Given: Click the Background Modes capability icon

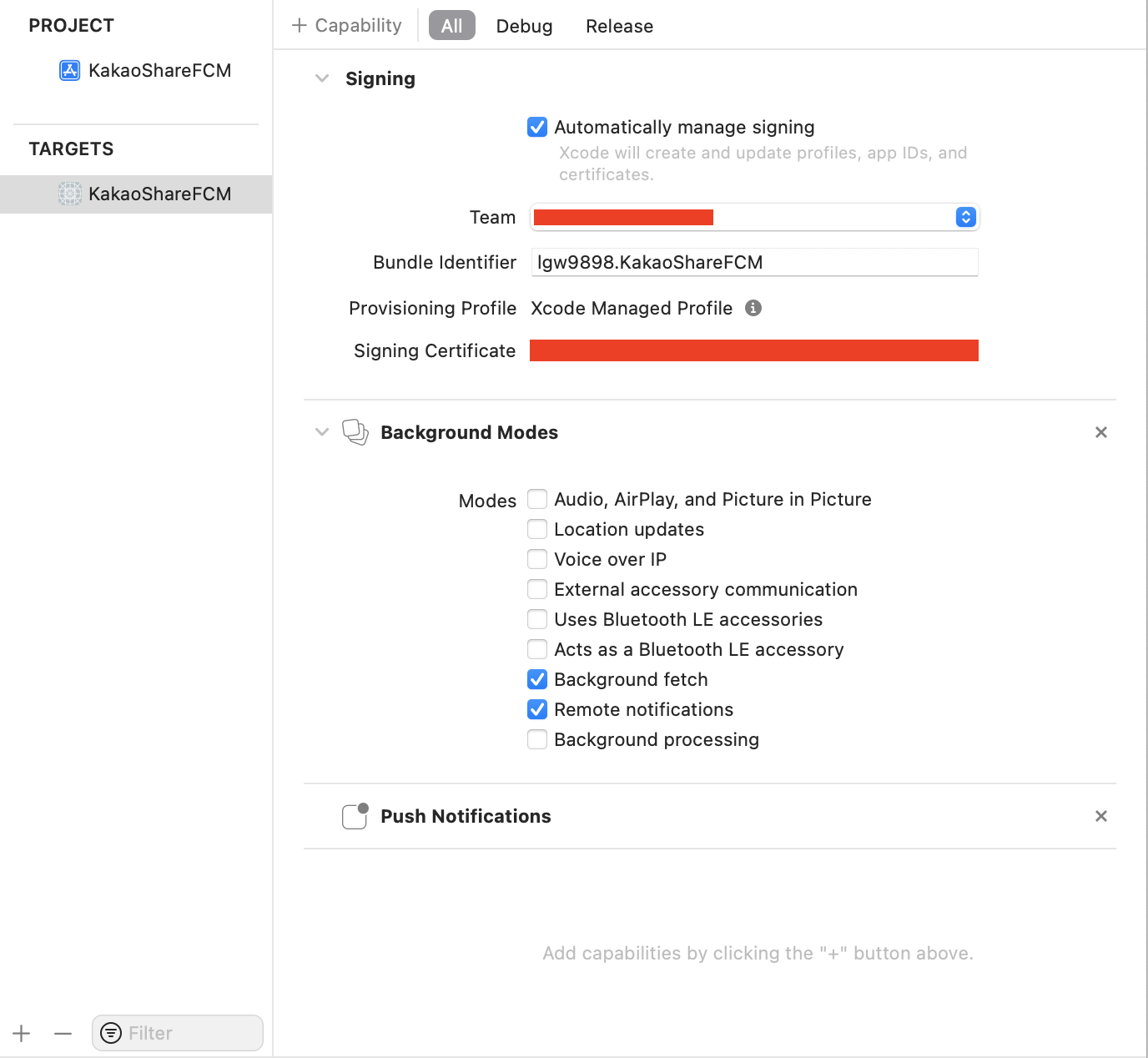Looking at the screenshot, I should click(355, 432).
